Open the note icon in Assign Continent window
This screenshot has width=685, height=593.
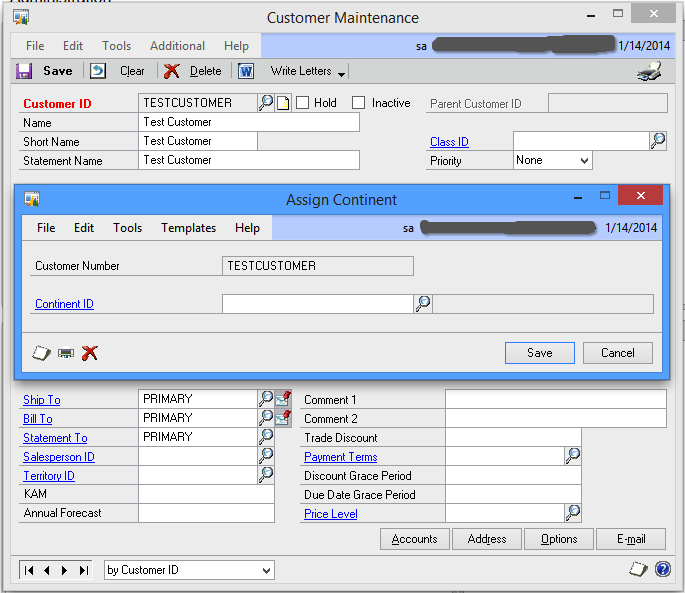[x=41, y=352]
